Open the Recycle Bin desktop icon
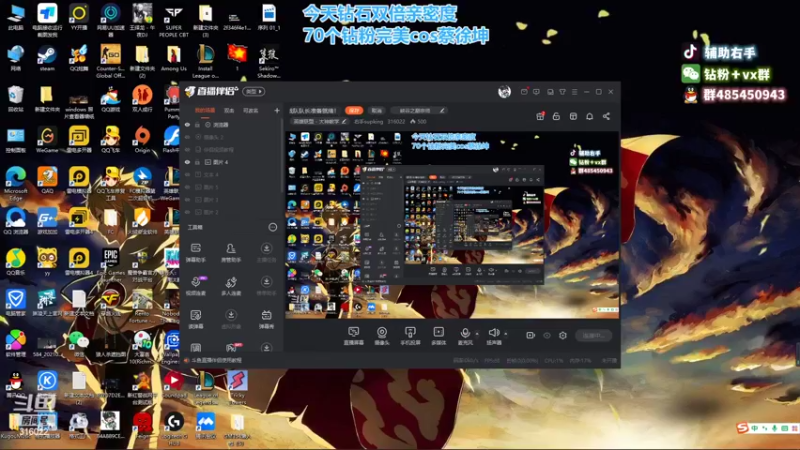800x450 pixels. [15, 99]
